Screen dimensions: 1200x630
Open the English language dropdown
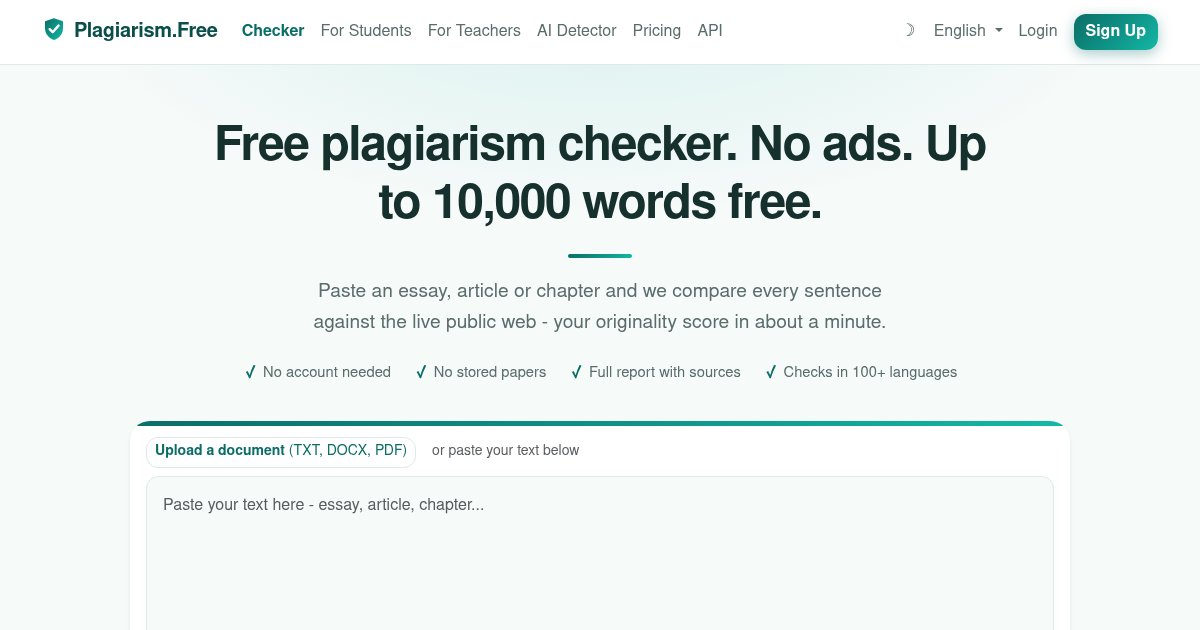[968, 30]
